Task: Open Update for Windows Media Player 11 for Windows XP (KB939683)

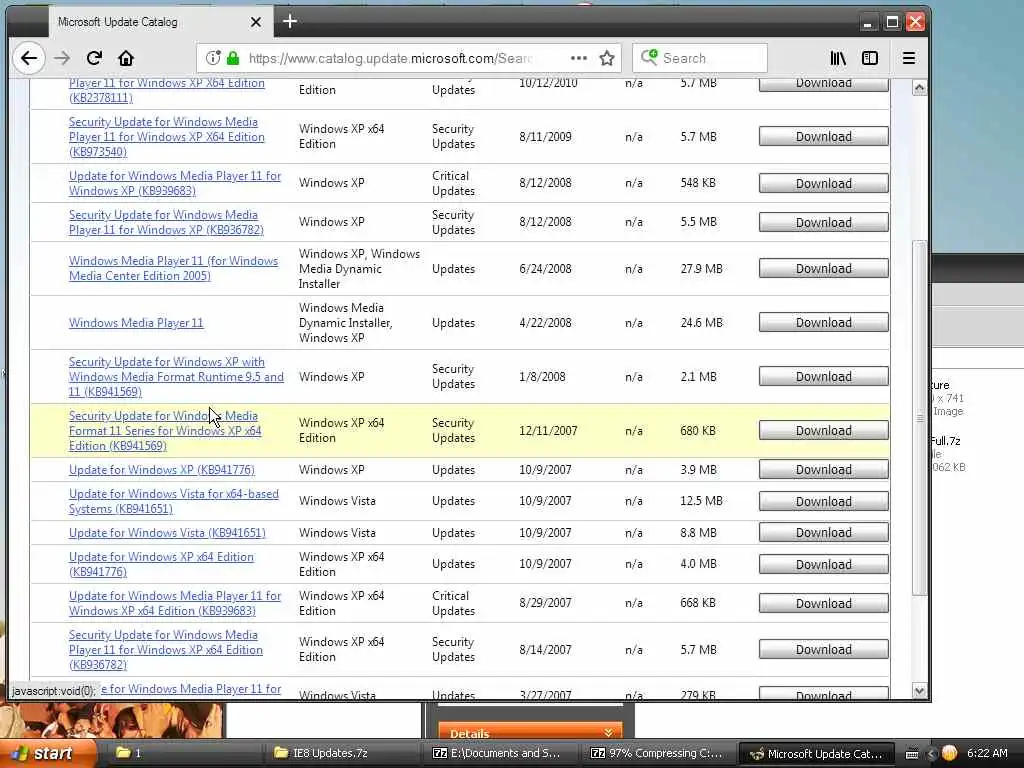Action: pyautogui.click(x=174, y=183)
